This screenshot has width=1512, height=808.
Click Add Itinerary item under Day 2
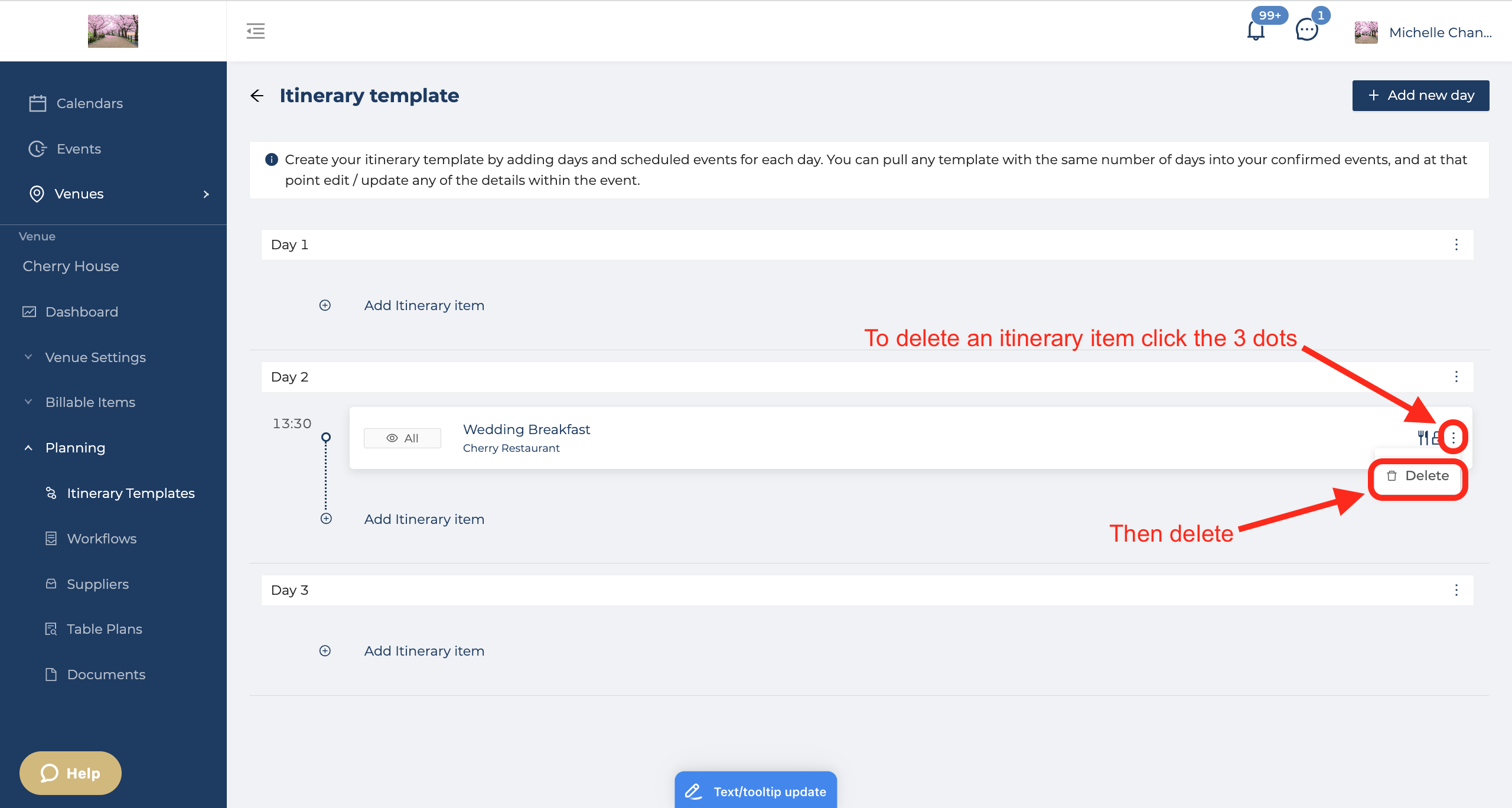(424, 519)
